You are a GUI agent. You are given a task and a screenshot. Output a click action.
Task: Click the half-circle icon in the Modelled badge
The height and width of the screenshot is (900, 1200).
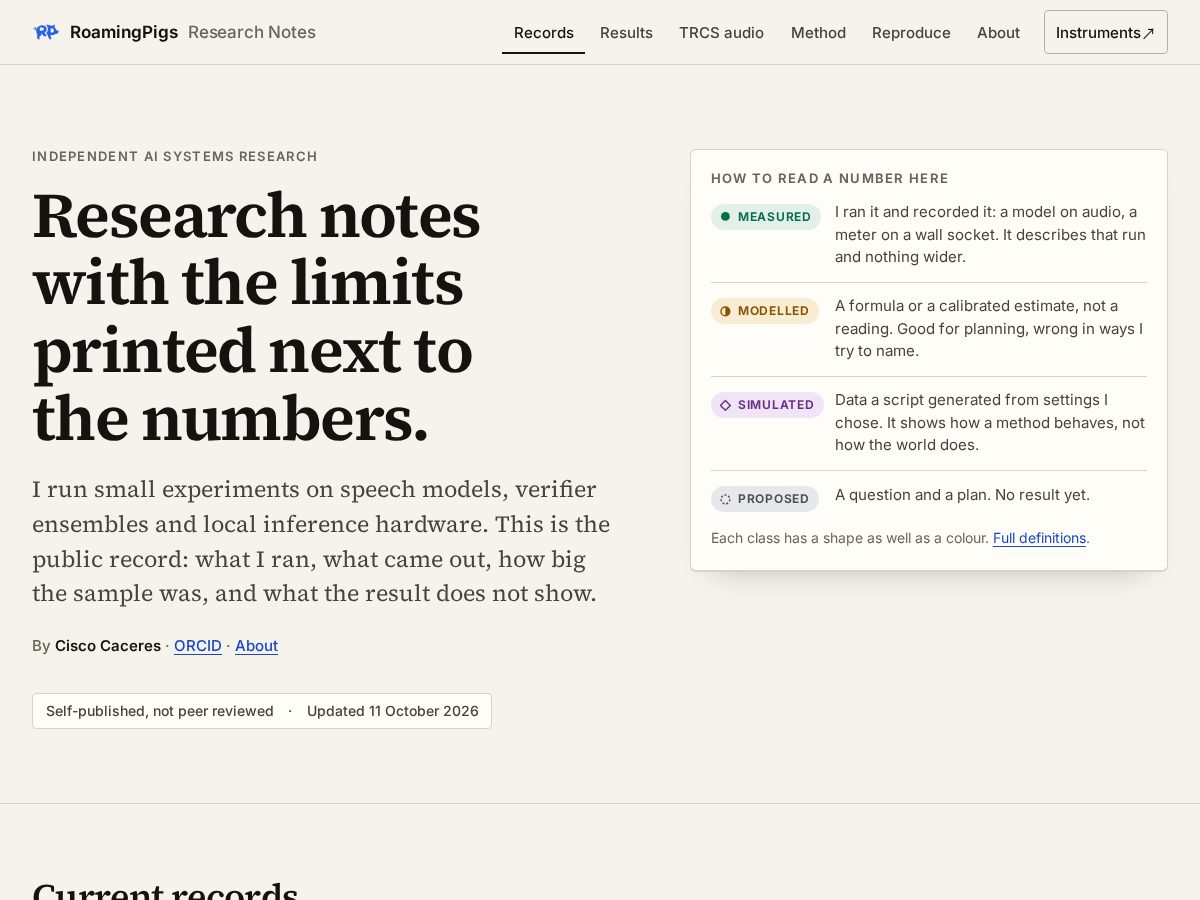[725, 311]
